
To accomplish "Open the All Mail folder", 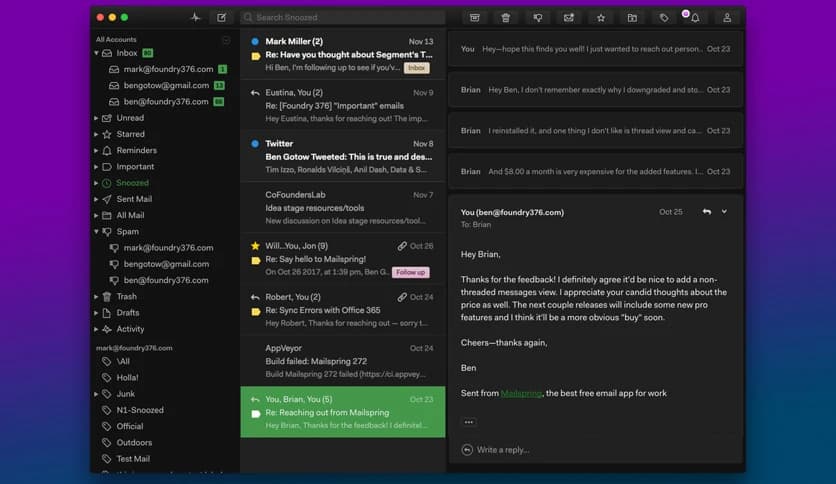I will (130, 215).
